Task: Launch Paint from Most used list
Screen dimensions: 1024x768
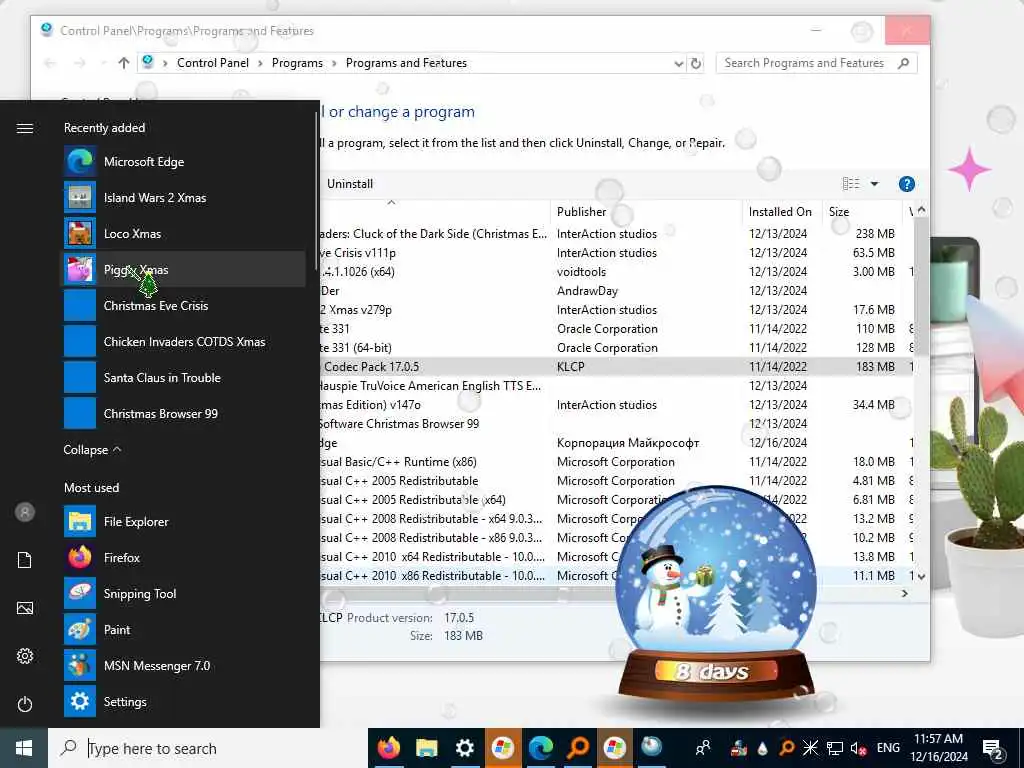Action: tap(184, 629)
